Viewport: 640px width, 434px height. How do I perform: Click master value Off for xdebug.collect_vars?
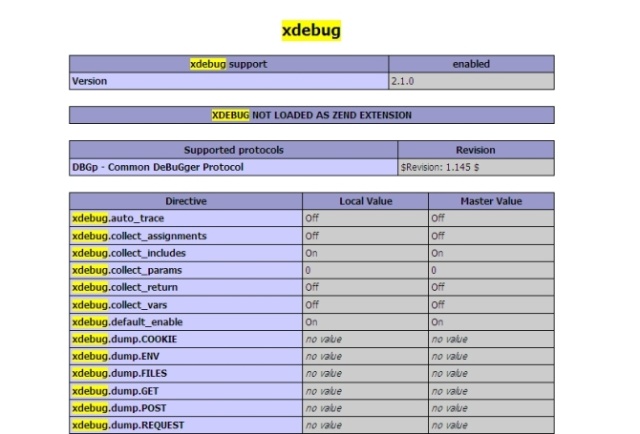pyautogui.click(x=491, y=305)
